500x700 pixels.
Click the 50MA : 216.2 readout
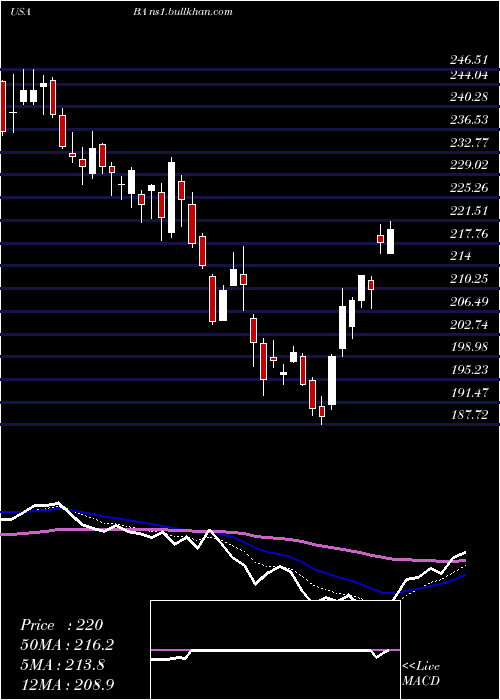67,645
